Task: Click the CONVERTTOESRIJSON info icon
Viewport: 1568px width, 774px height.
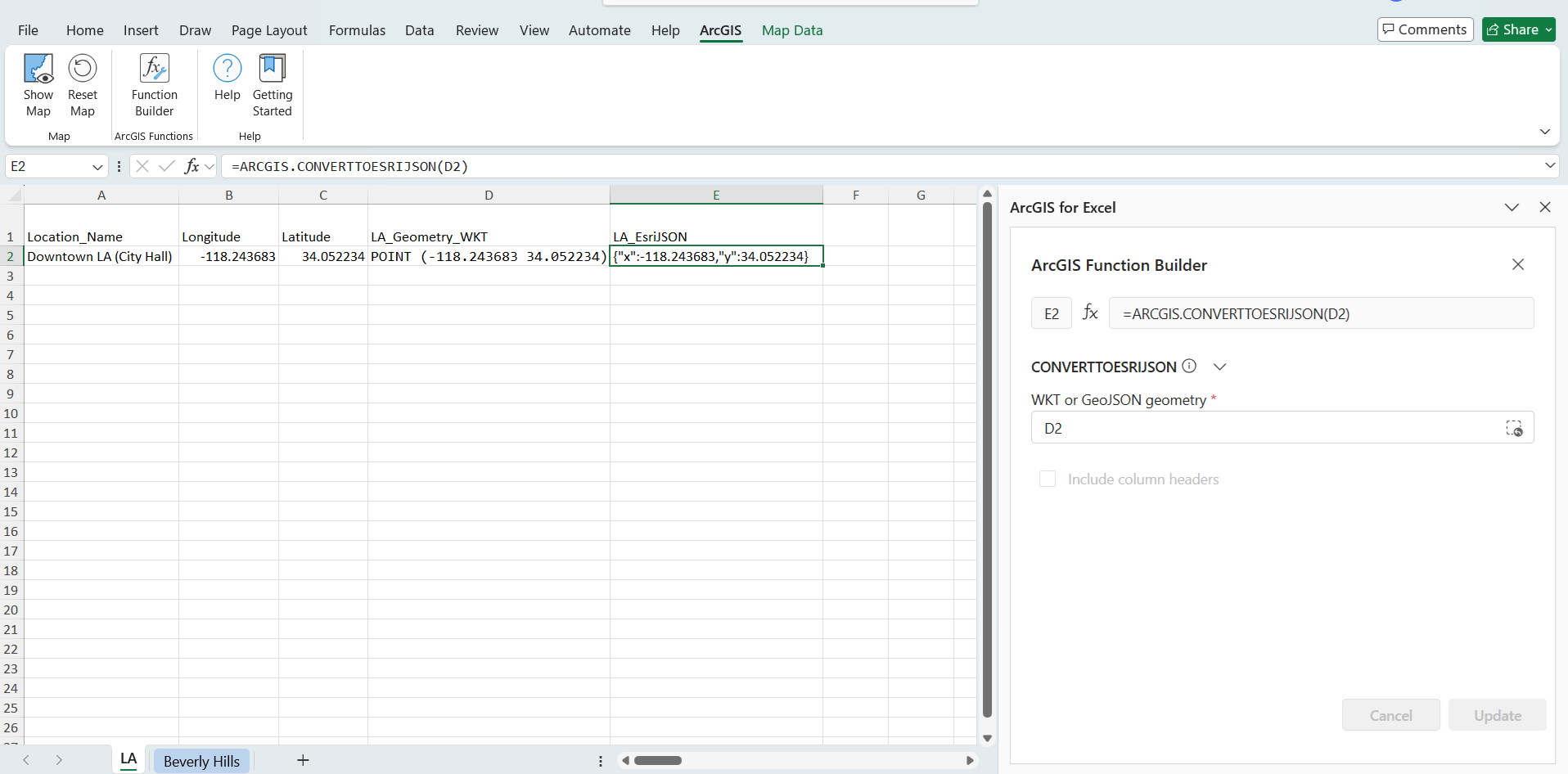Action: [x=1189, y=367]
